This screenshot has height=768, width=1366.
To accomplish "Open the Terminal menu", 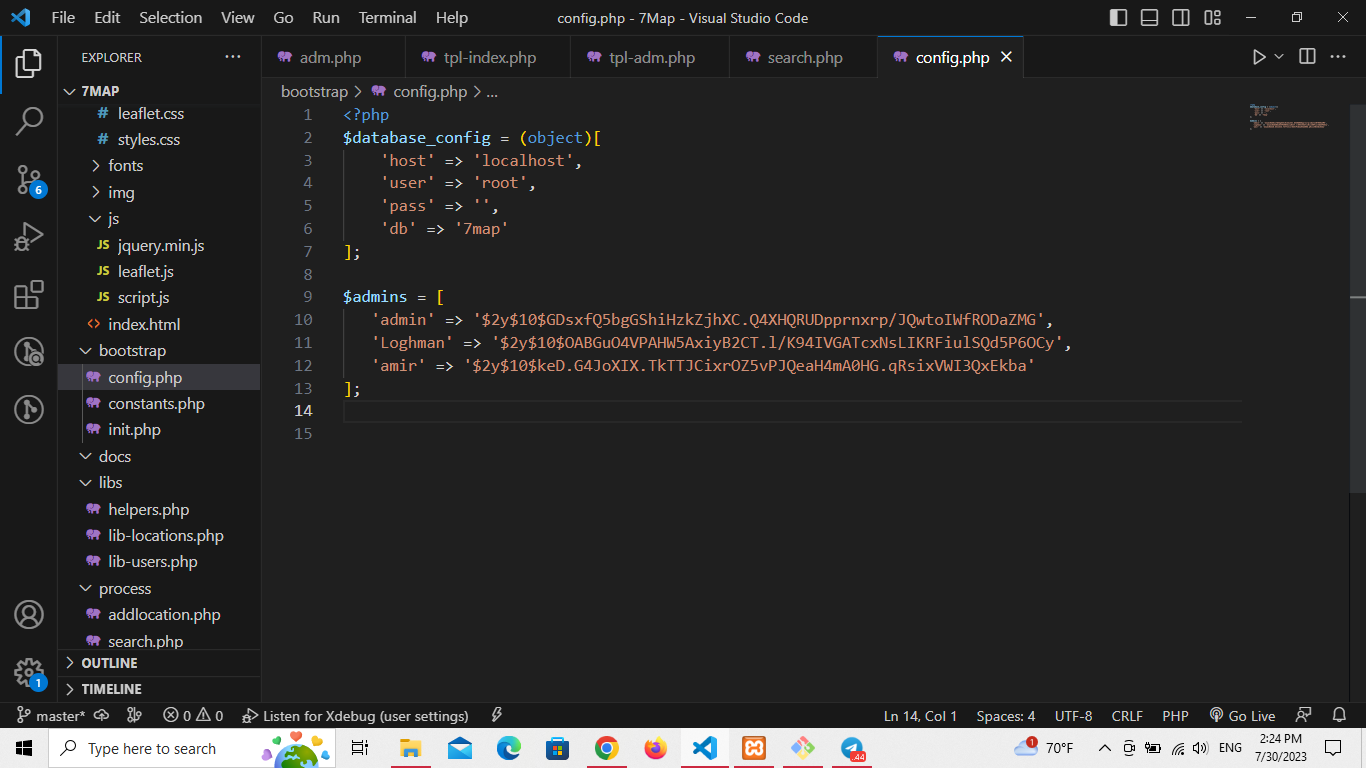I will click(x=388, y=18).
